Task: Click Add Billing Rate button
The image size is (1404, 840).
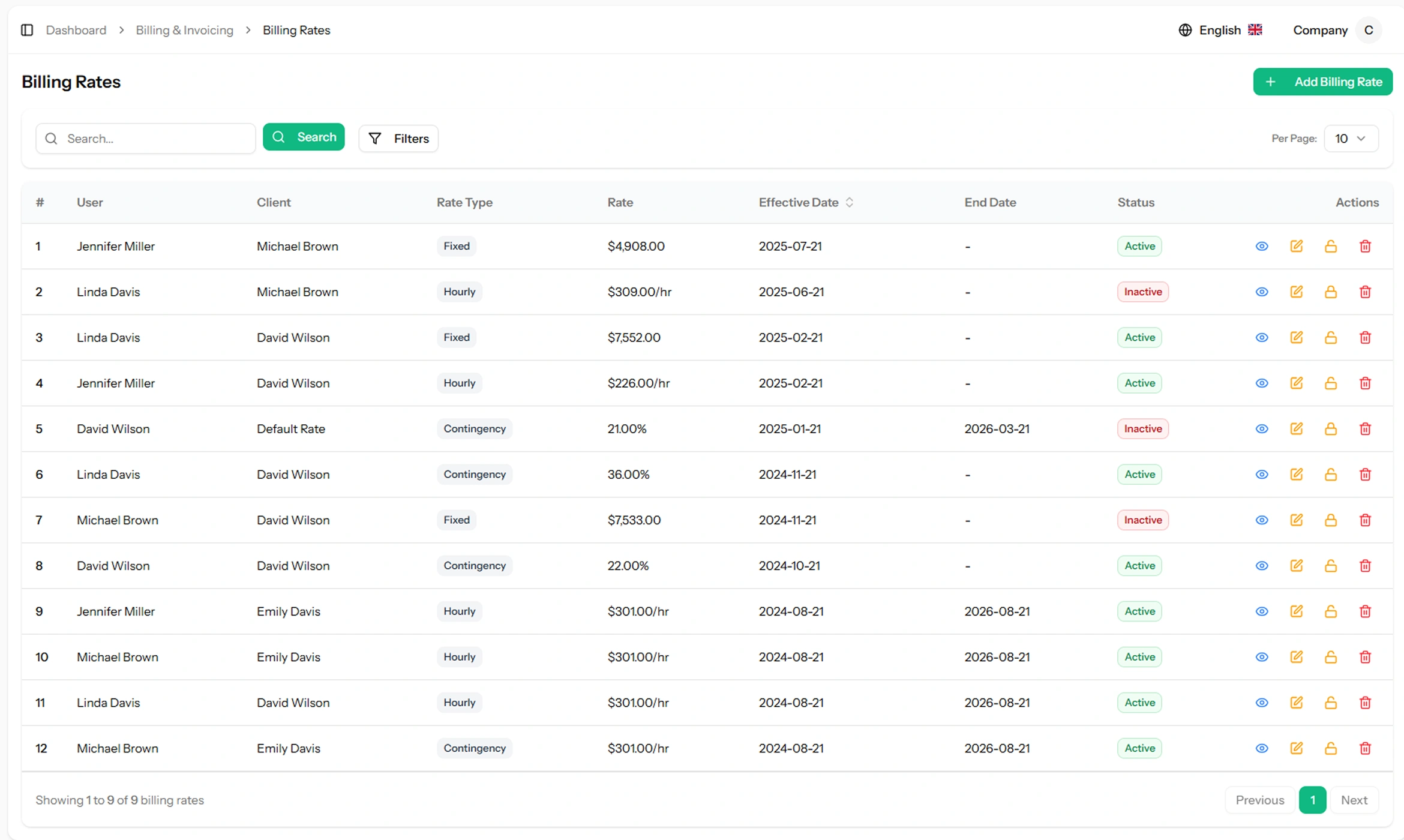Action: point(1322,82)
